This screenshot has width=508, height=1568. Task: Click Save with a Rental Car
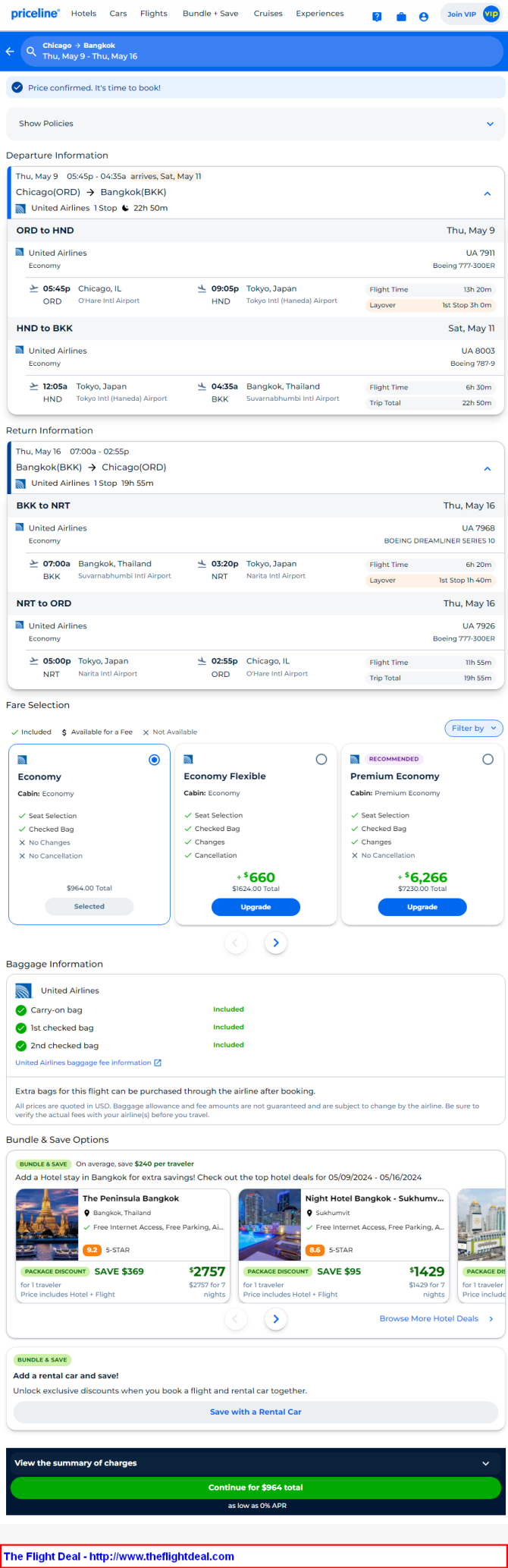(x=256, y=1412)
